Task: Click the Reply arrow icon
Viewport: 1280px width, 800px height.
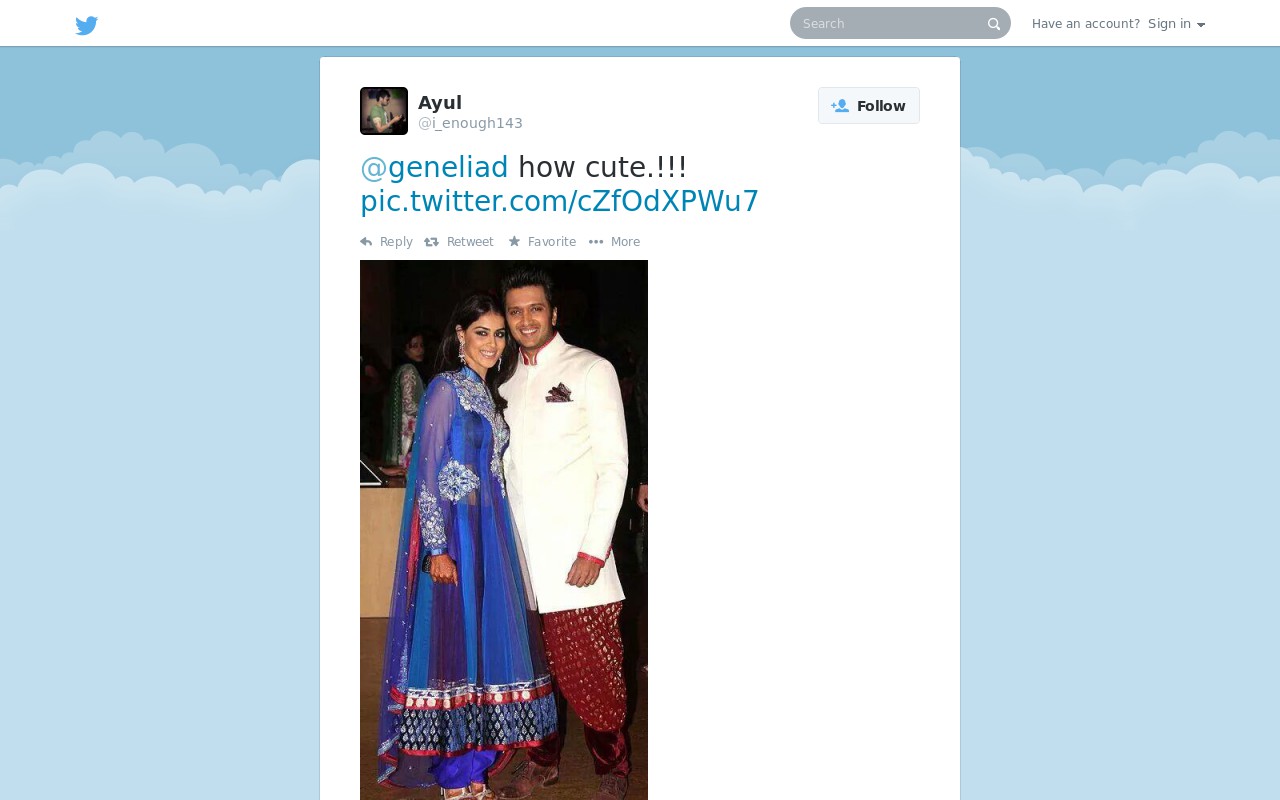Action: (366, 242)
